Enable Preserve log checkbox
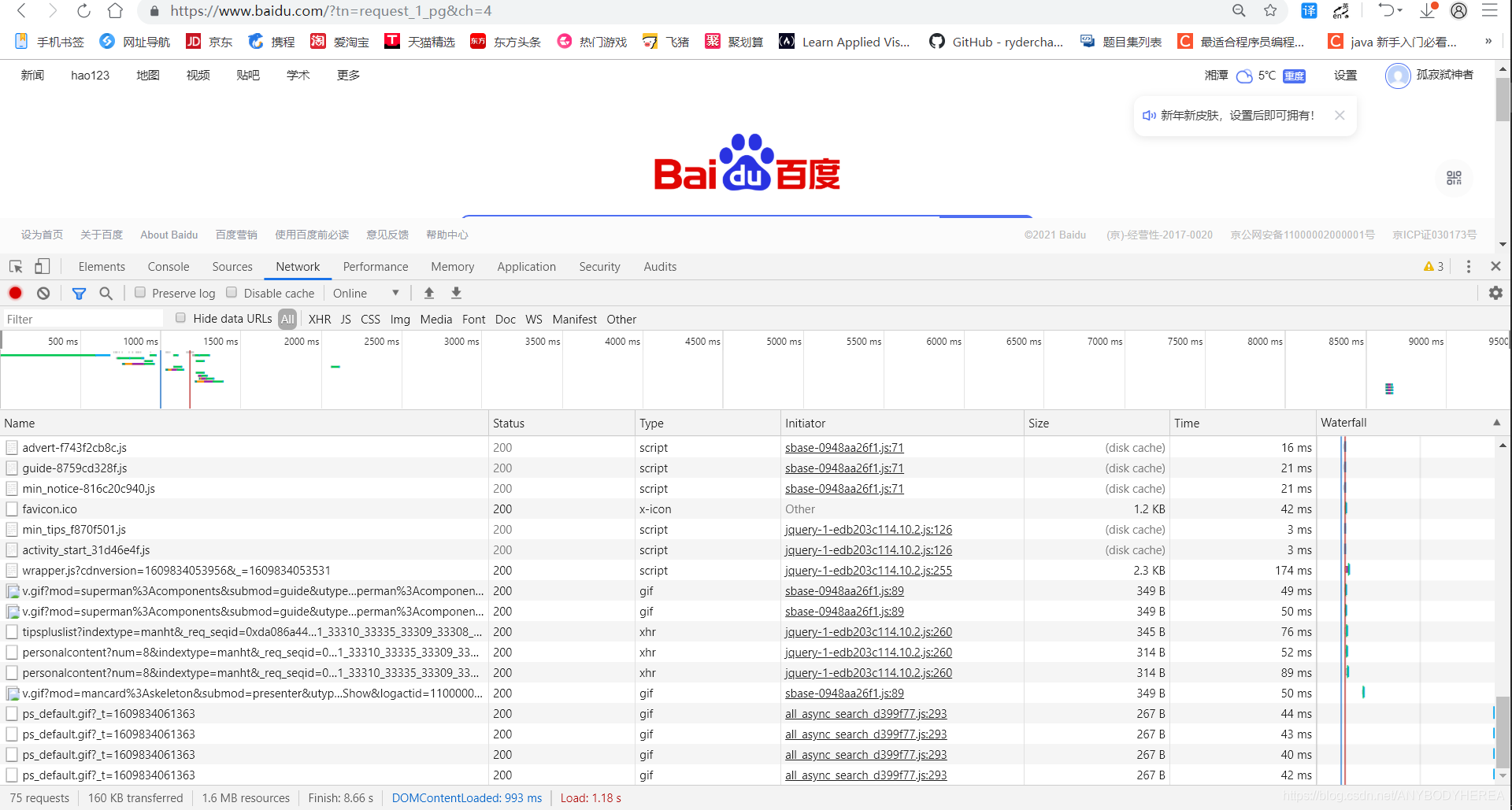Viewport: 1512px width, 810px height. pos(140,292)
